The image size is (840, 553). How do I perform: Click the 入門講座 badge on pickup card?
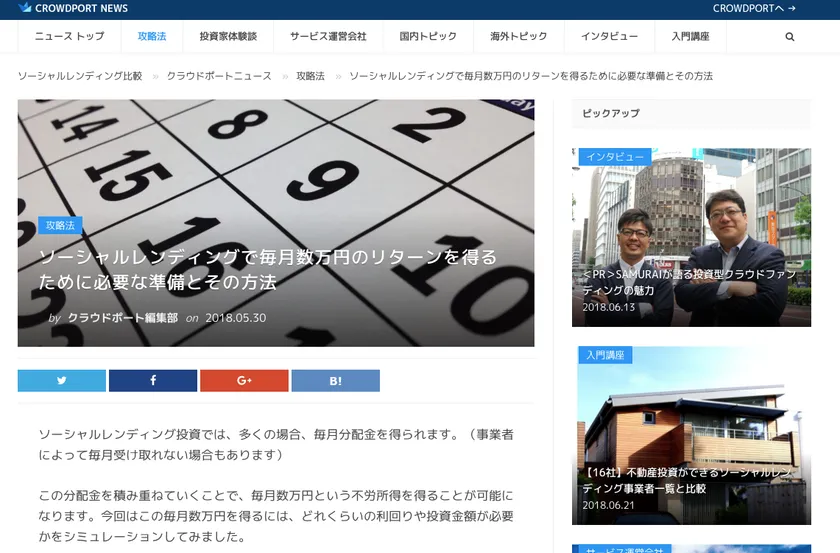coord(605,355)
